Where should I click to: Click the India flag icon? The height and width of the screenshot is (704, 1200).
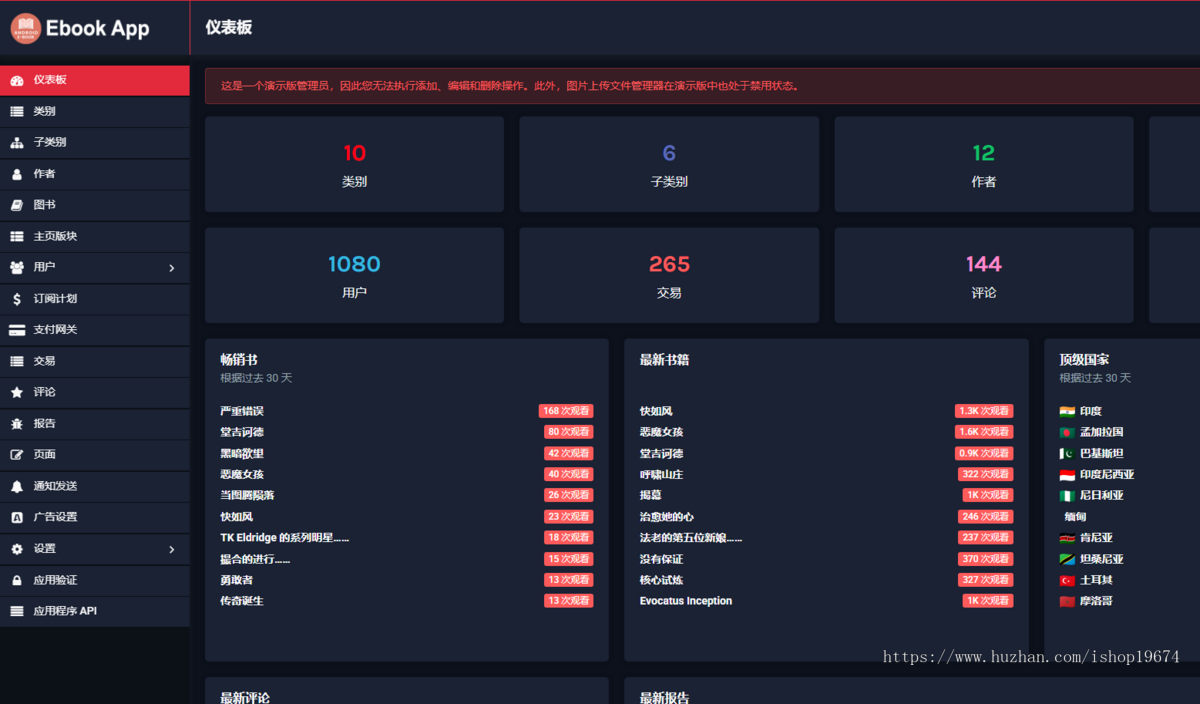coord(1067,411)
